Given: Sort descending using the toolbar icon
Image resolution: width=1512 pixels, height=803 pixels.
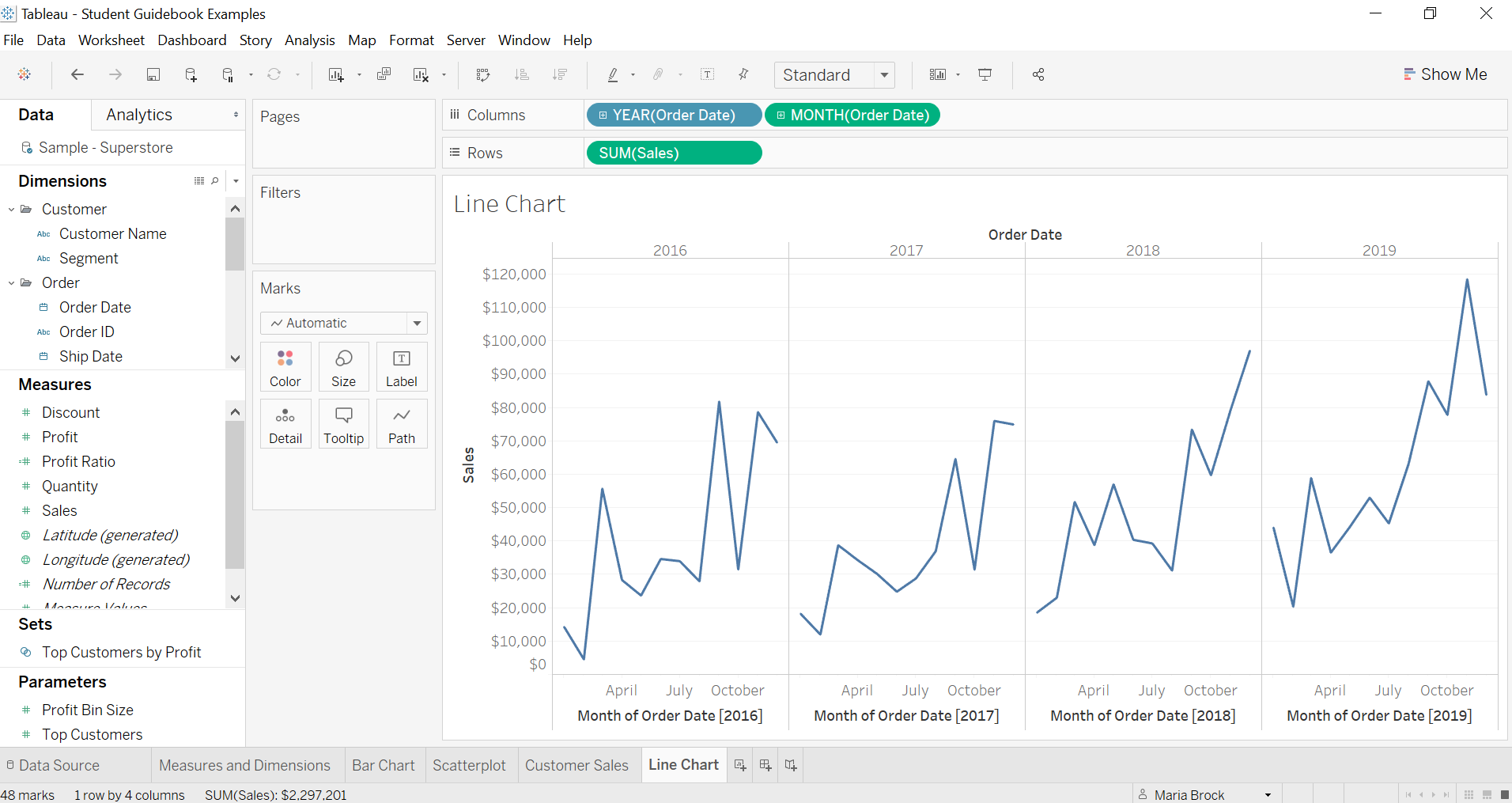Looking at the screenshot, I should [560, 74].
